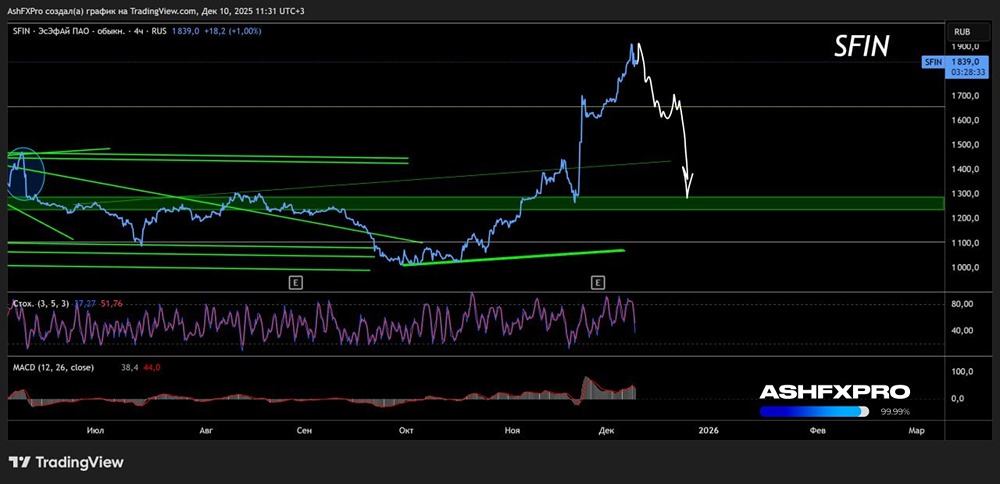Open the MACD (12, 26, close) indicator legend
The height and width of the screenshot is (484, 1000).
[52, 367]
